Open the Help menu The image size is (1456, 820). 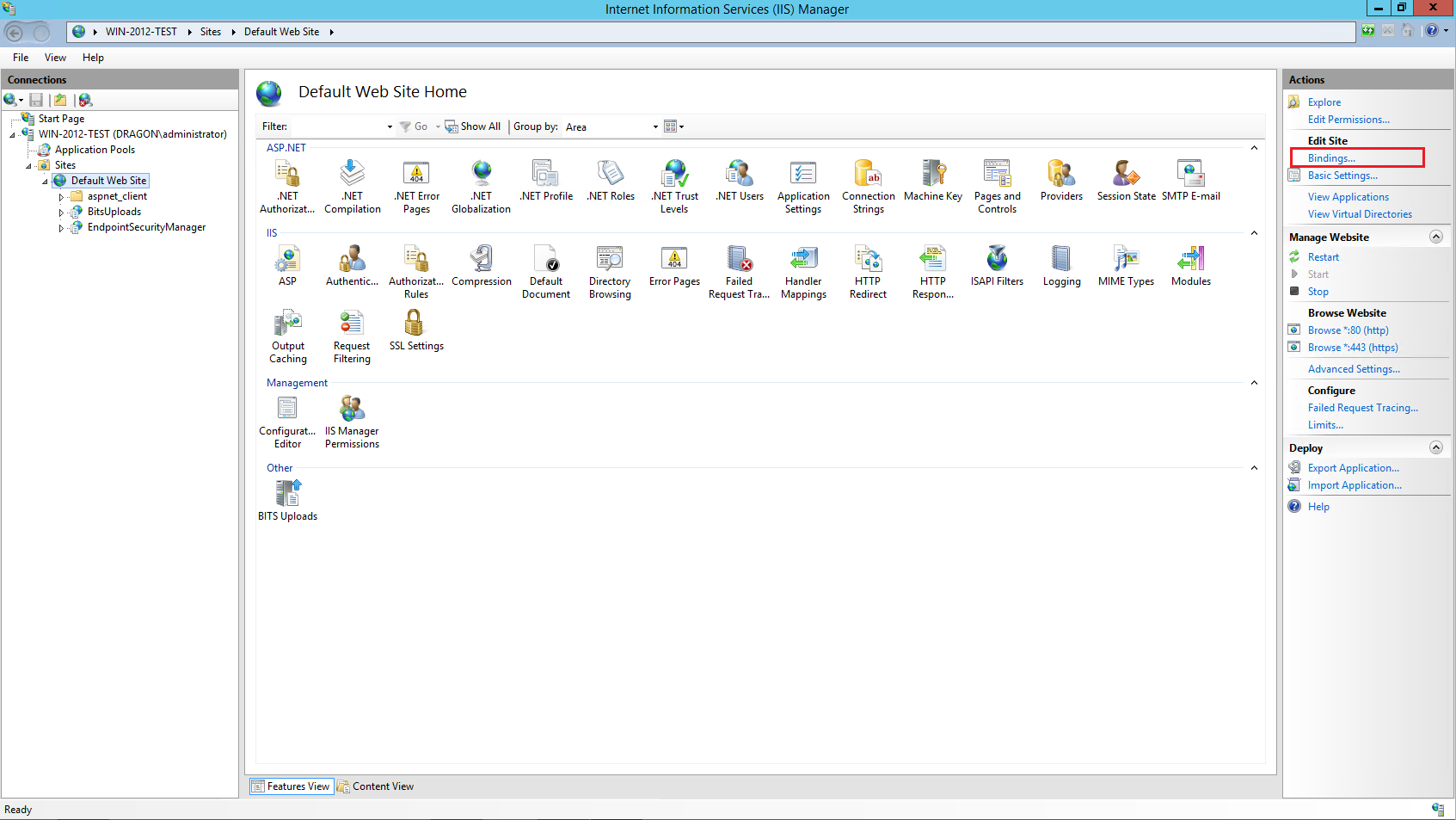(93, 58)
